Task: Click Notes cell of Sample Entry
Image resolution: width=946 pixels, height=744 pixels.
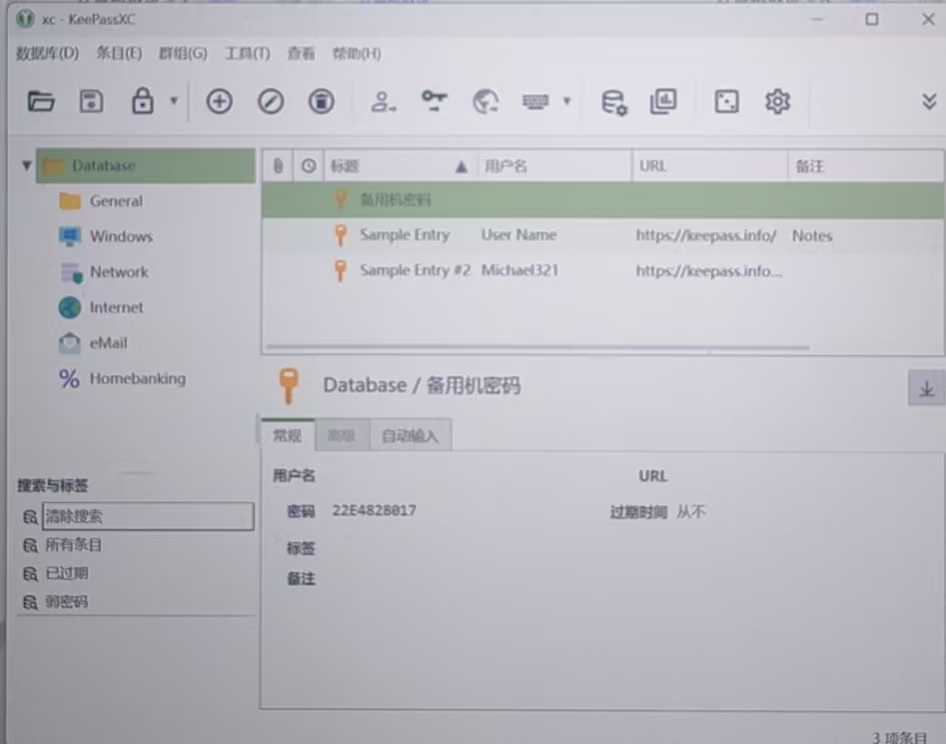Action: 812,235
